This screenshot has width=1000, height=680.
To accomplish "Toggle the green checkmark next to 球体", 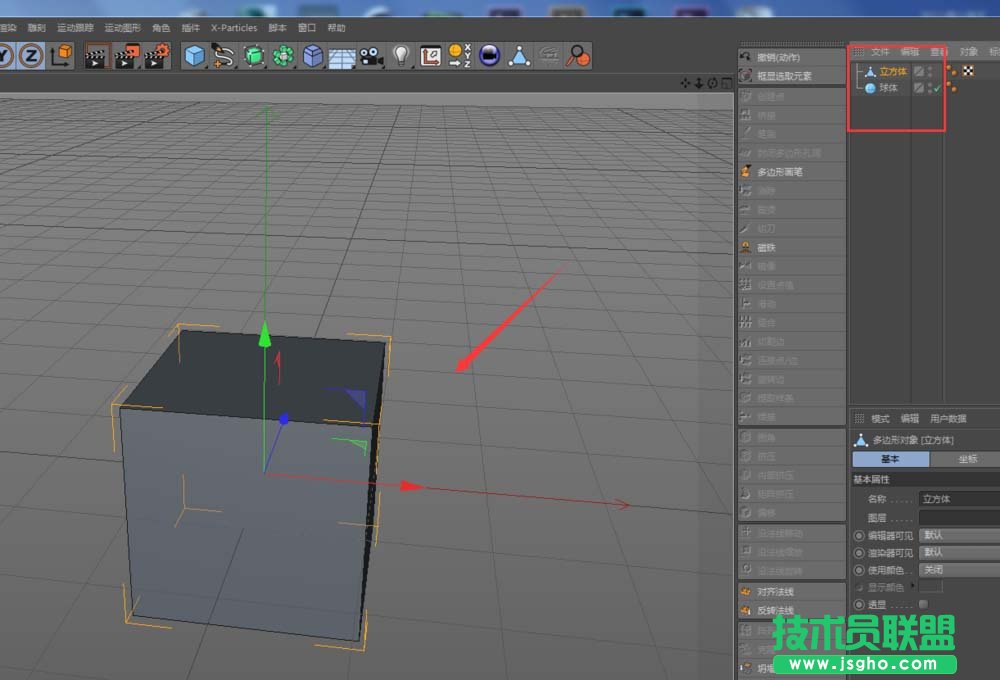I will 937,88.
